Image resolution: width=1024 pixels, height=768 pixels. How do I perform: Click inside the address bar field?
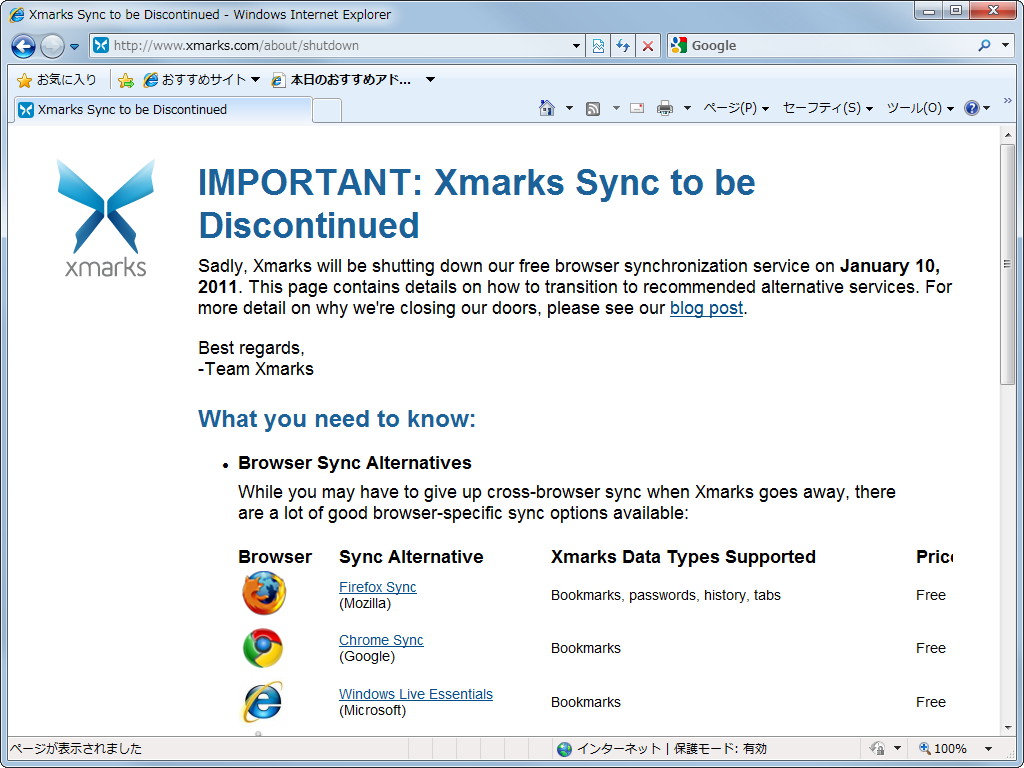tap(330, 45)
